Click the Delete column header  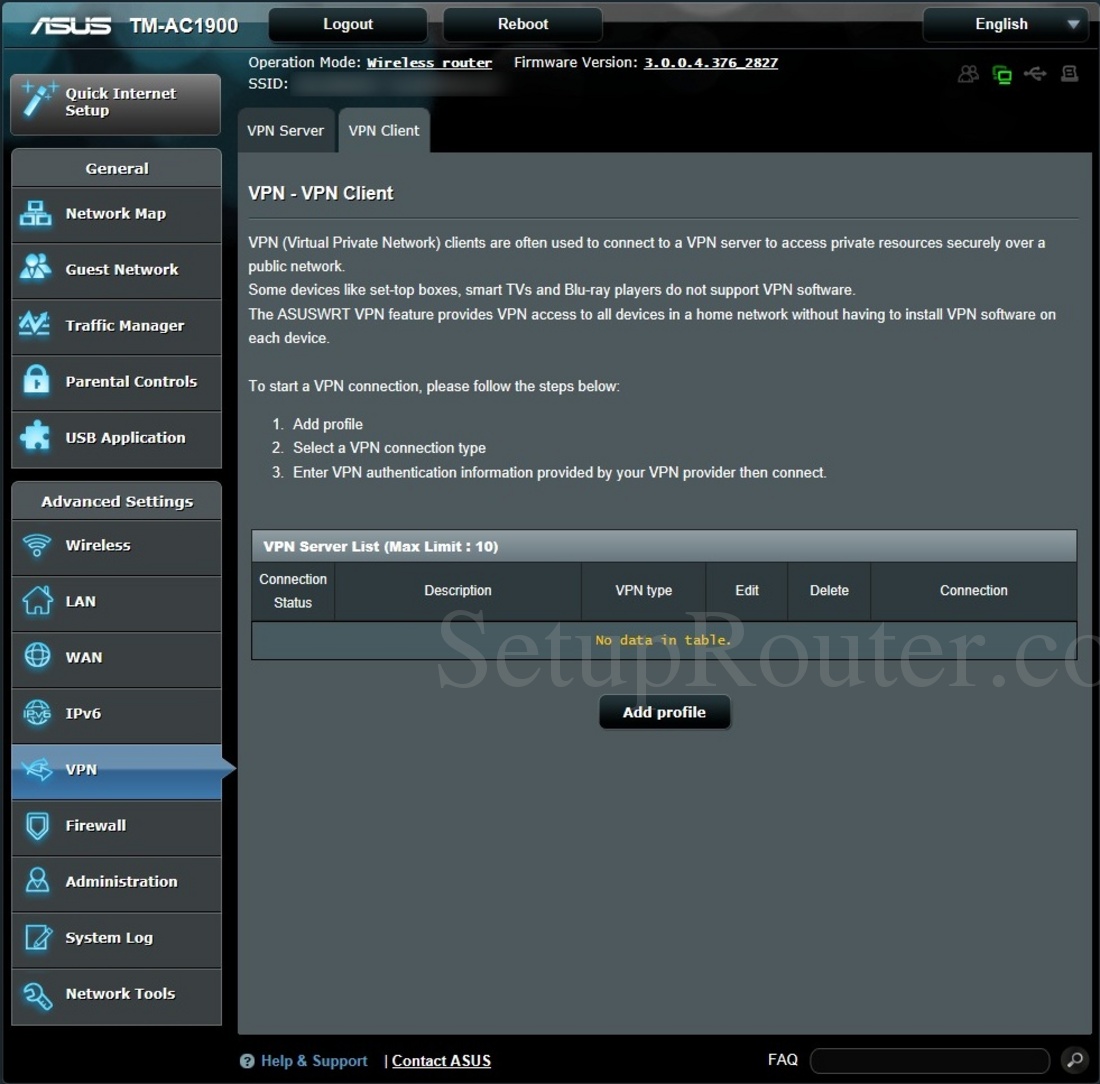coord(829,591)
